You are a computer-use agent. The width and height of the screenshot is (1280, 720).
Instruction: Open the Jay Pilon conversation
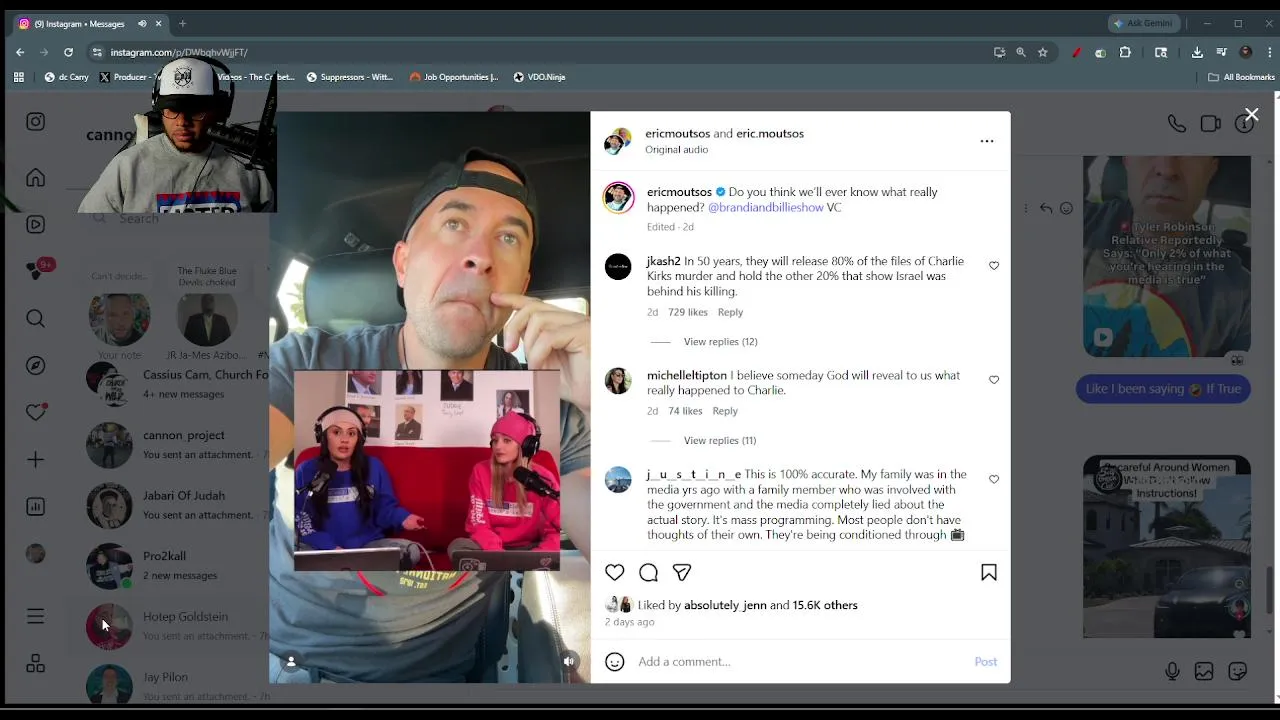point(178,686)
